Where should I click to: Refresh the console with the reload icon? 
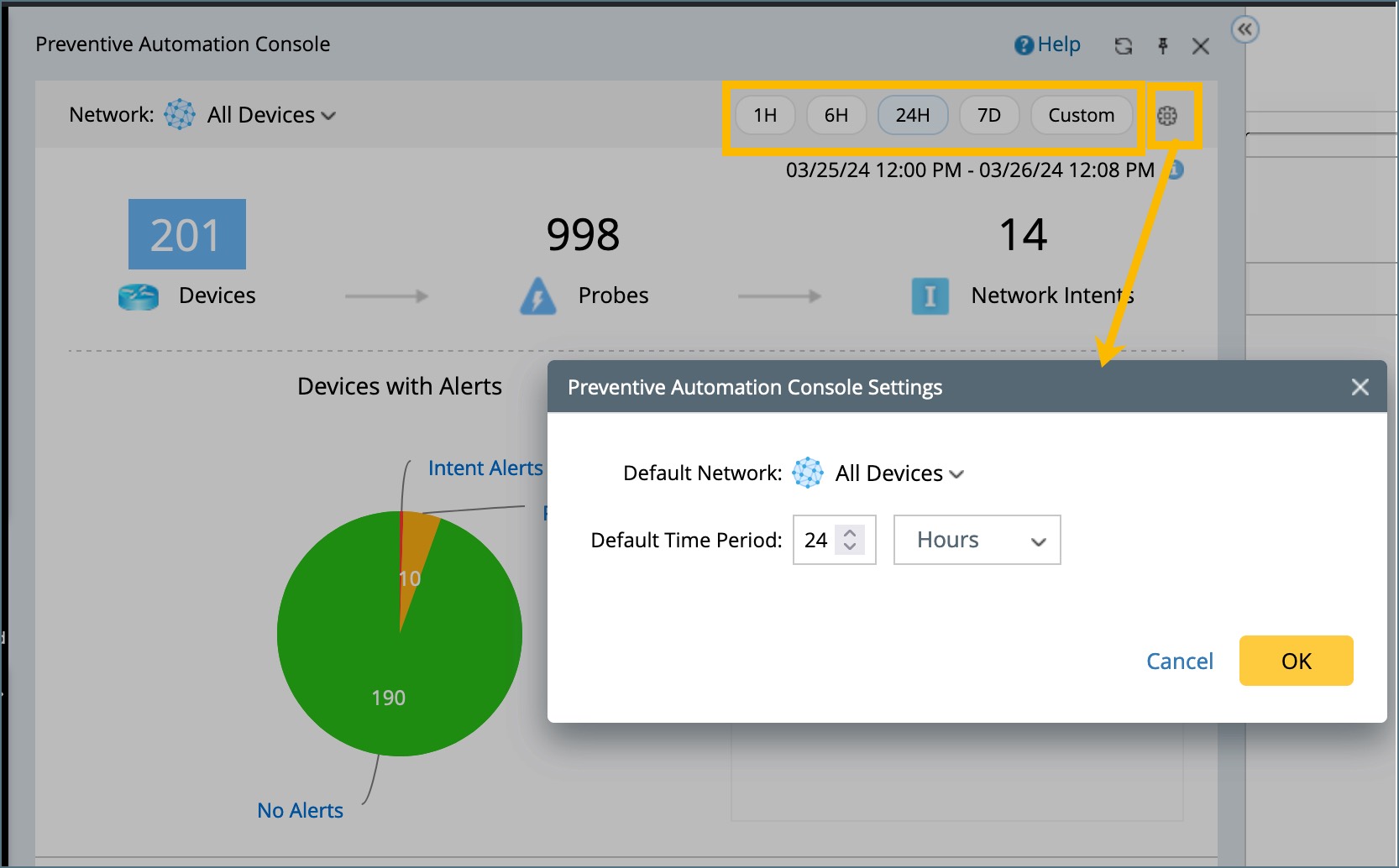click(x=1124, y=46)
